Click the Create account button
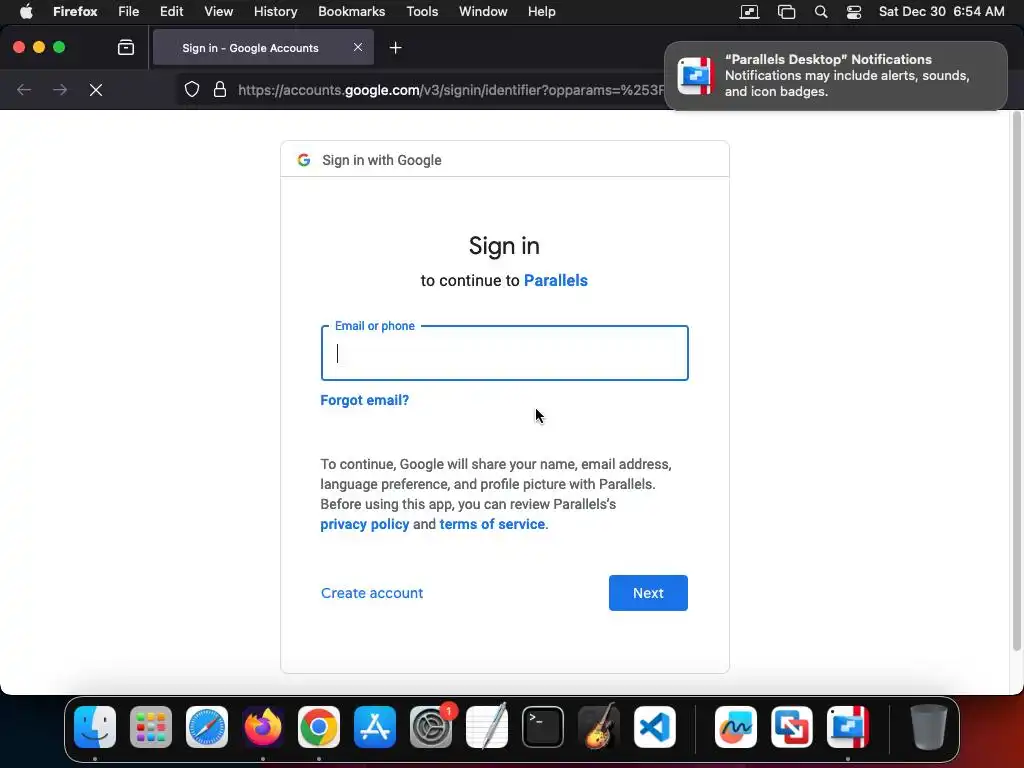Image resolution: width=1024 pixels, height=768 pixels. [x=372, y=593]
